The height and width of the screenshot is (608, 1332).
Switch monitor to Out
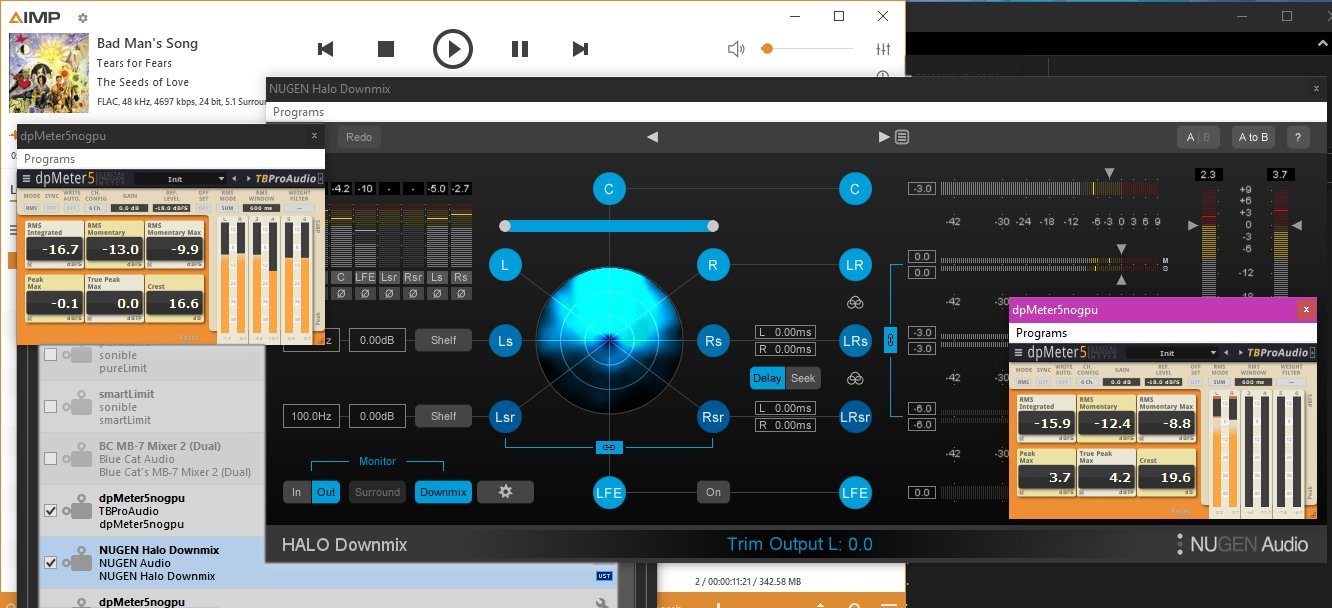326,492
